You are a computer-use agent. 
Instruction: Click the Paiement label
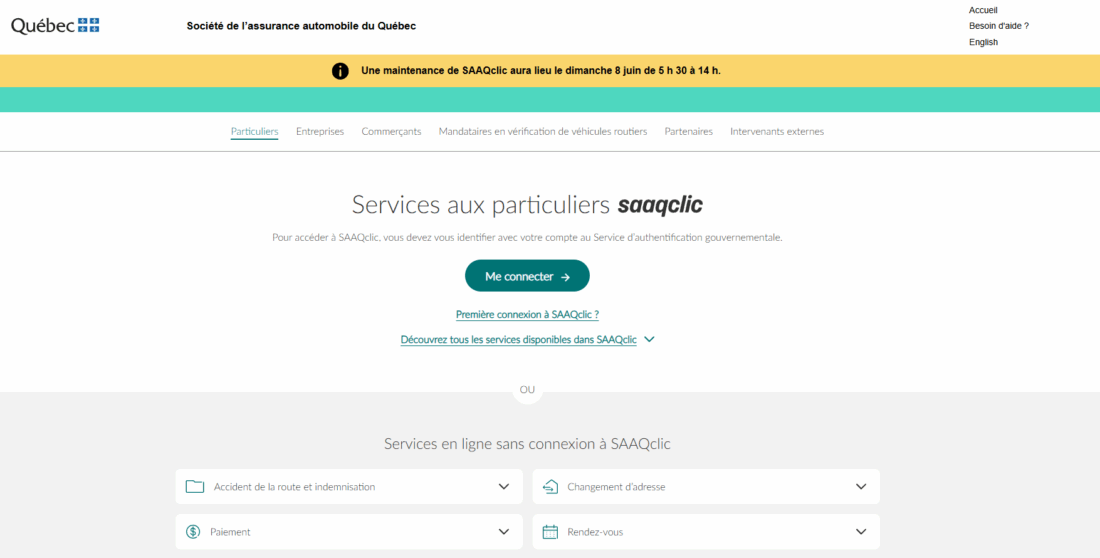pos(230,532)
